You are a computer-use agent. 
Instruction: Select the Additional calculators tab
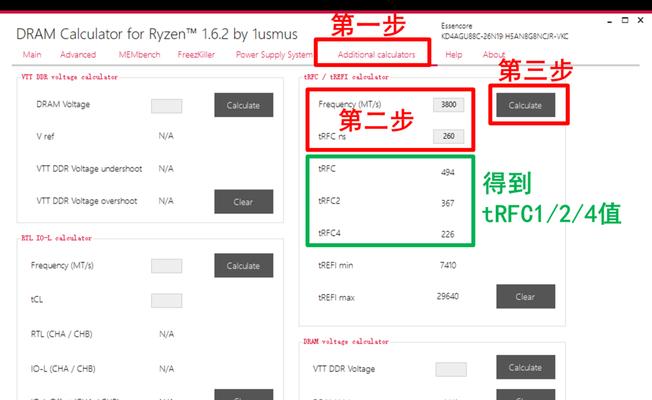pyautogui.click(x=376, y=54)
